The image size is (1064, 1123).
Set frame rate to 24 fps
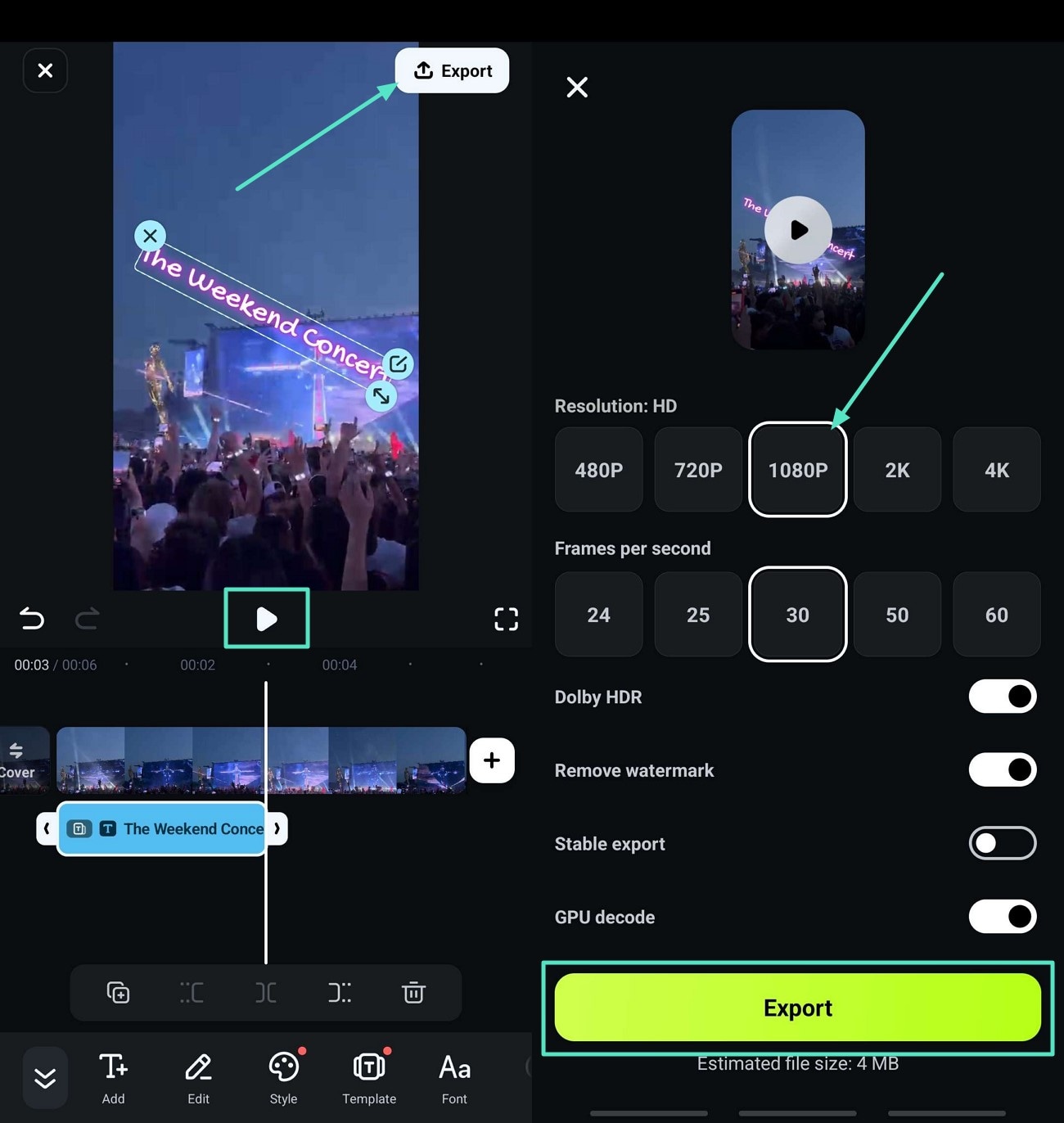599,615
